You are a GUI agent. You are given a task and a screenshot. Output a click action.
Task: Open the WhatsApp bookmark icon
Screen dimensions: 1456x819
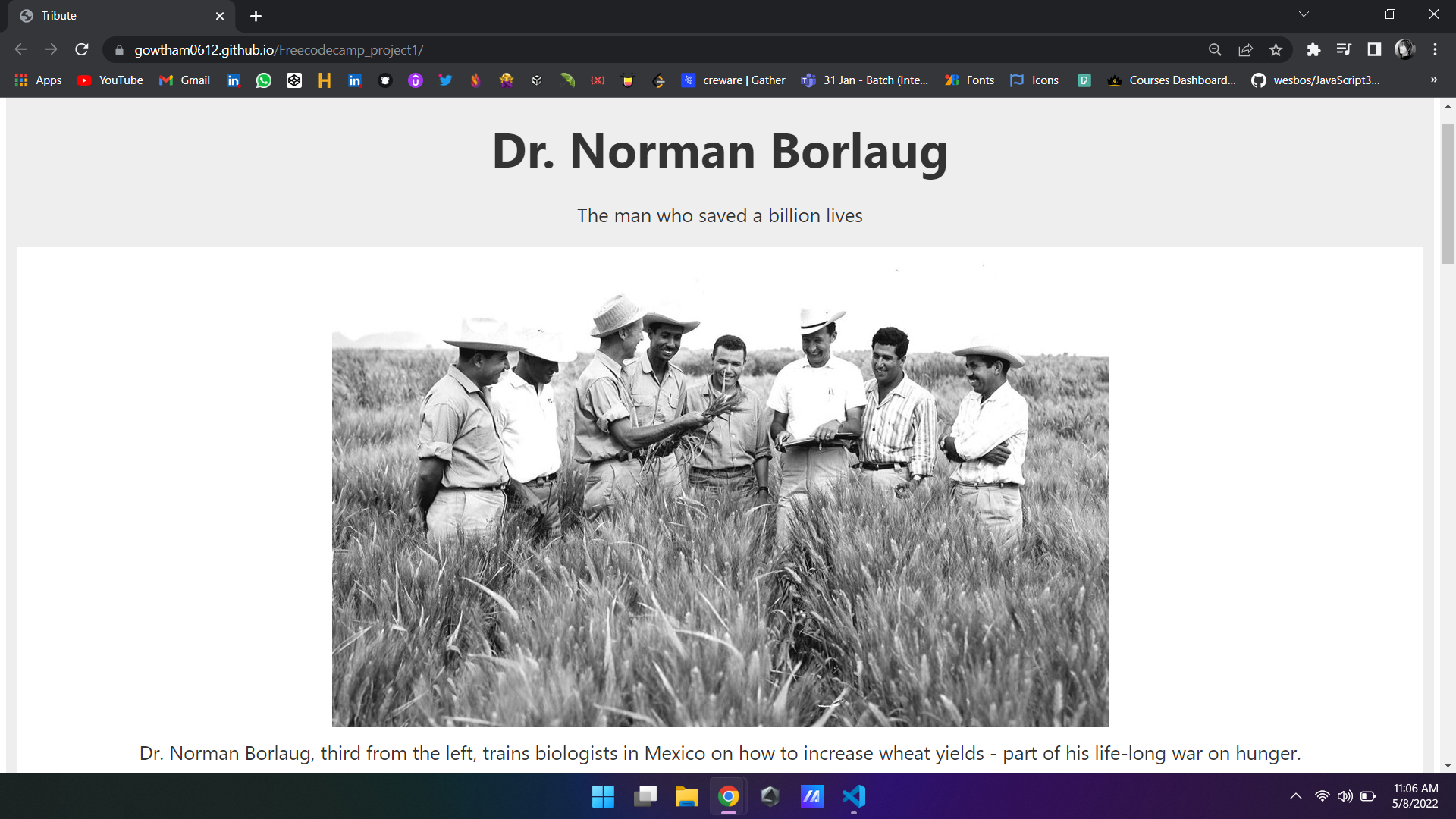[x=264, y=80]
